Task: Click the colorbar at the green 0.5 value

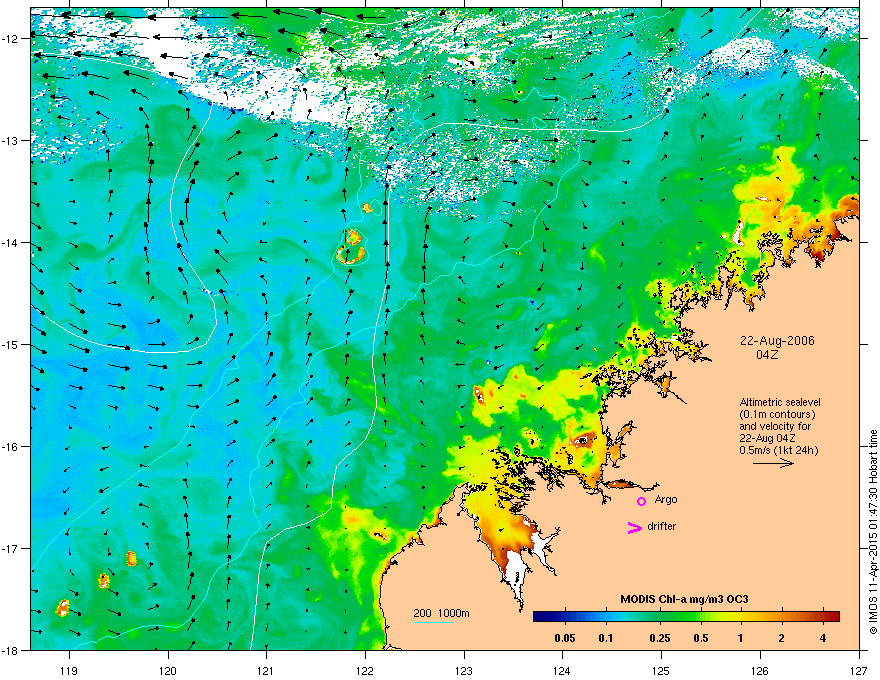Action: [701, 616]
